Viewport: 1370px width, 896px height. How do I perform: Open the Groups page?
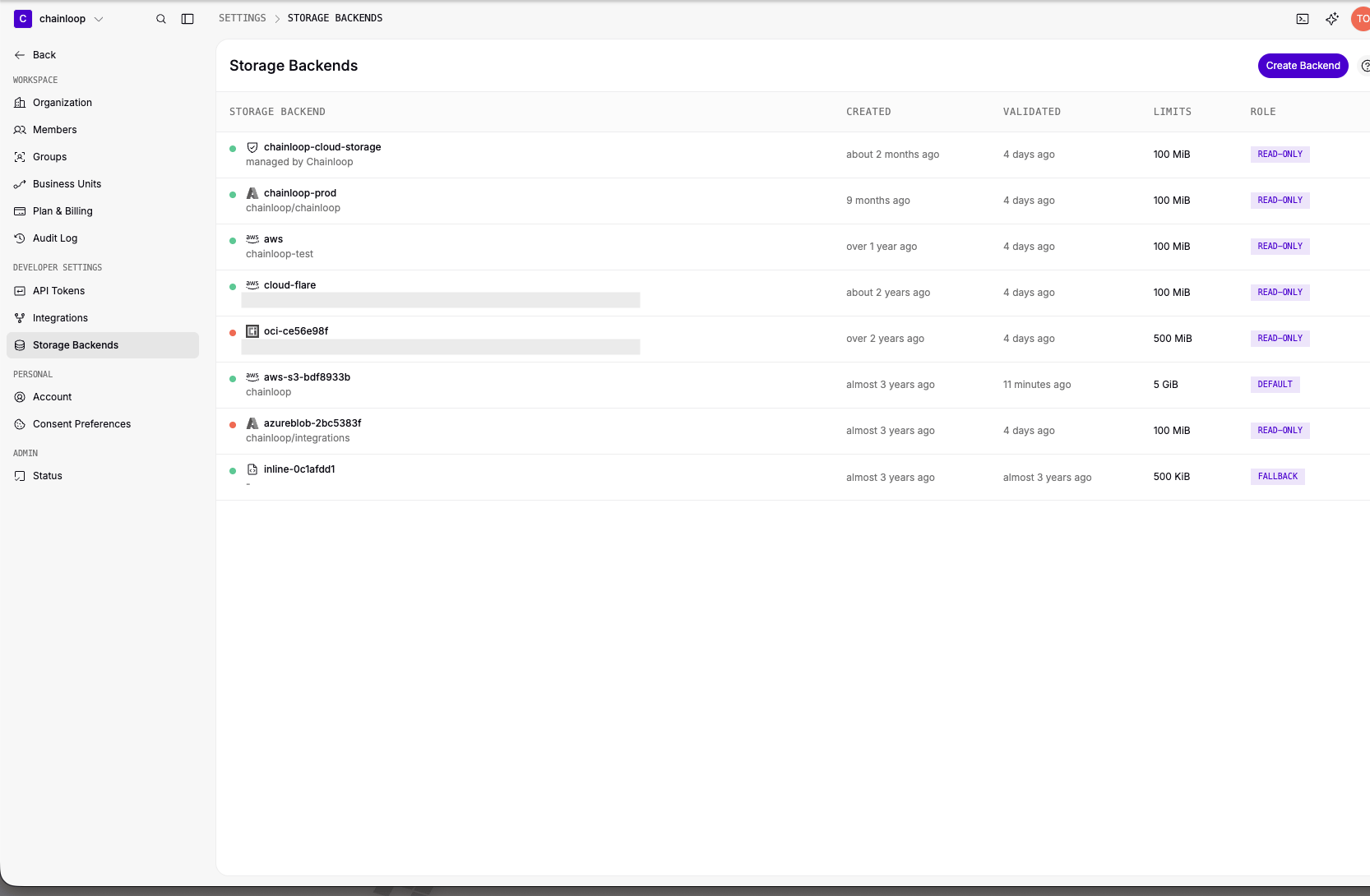pos(103,157)
